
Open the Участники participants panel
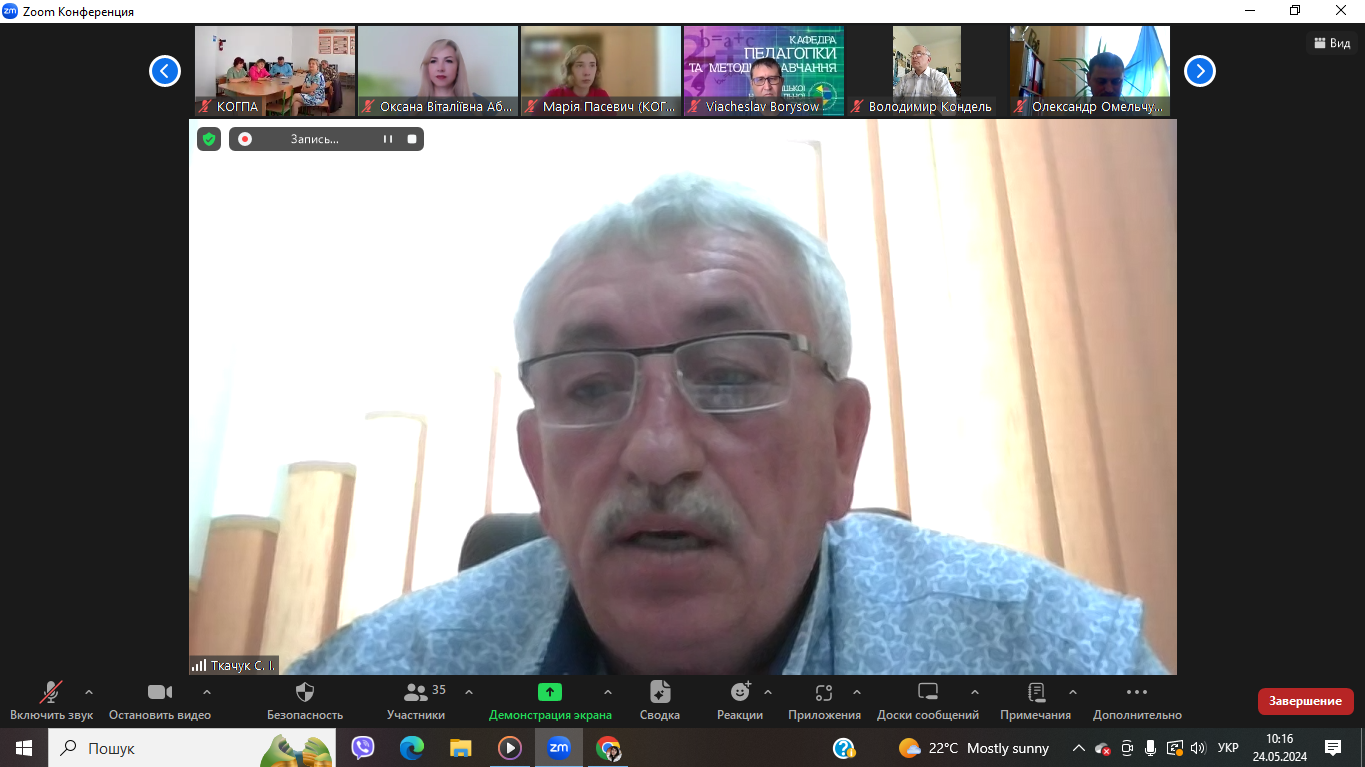(416, 692)
